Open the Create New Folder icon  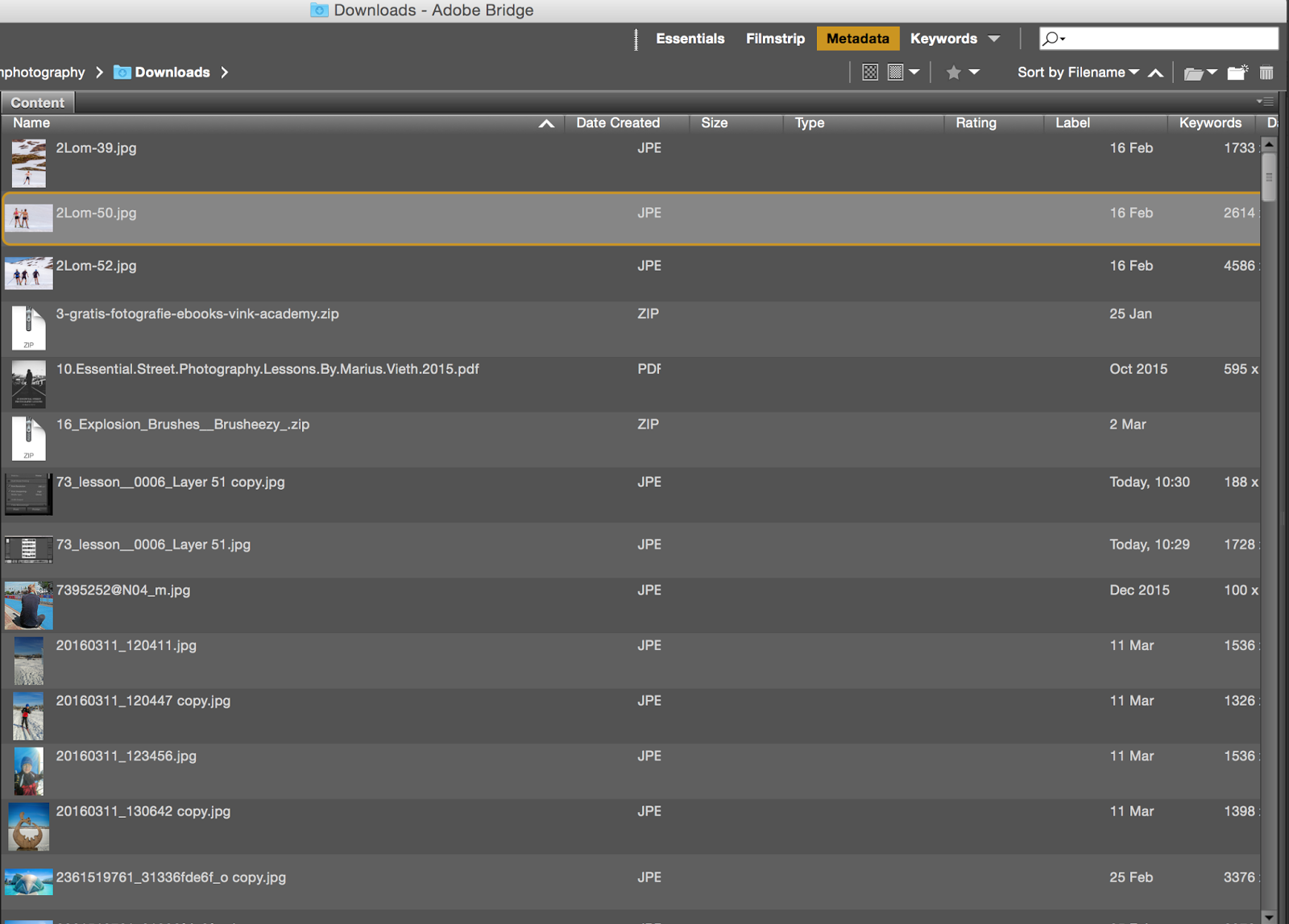click(1237, 73)
